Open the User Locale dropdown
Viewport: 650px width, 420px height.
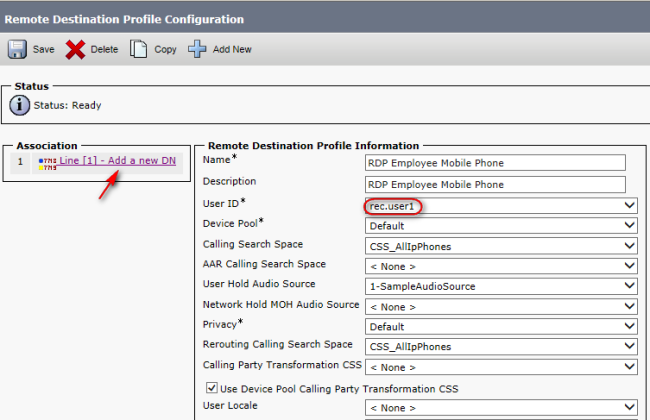pyautogui.click(x=500, y=408)
